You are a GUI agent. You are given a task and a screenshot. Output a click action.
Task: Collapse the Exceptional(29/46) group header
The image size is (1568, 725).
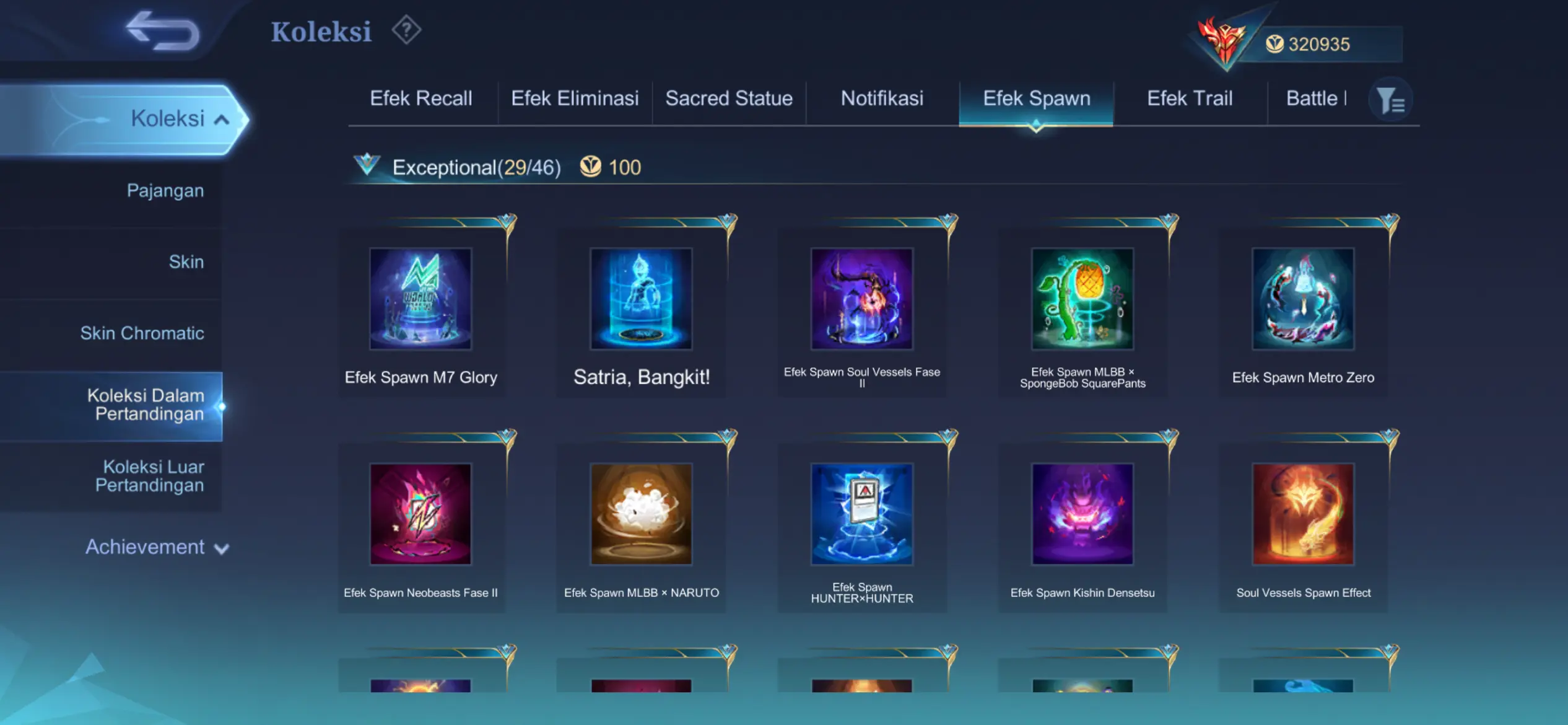click(366, 165)
